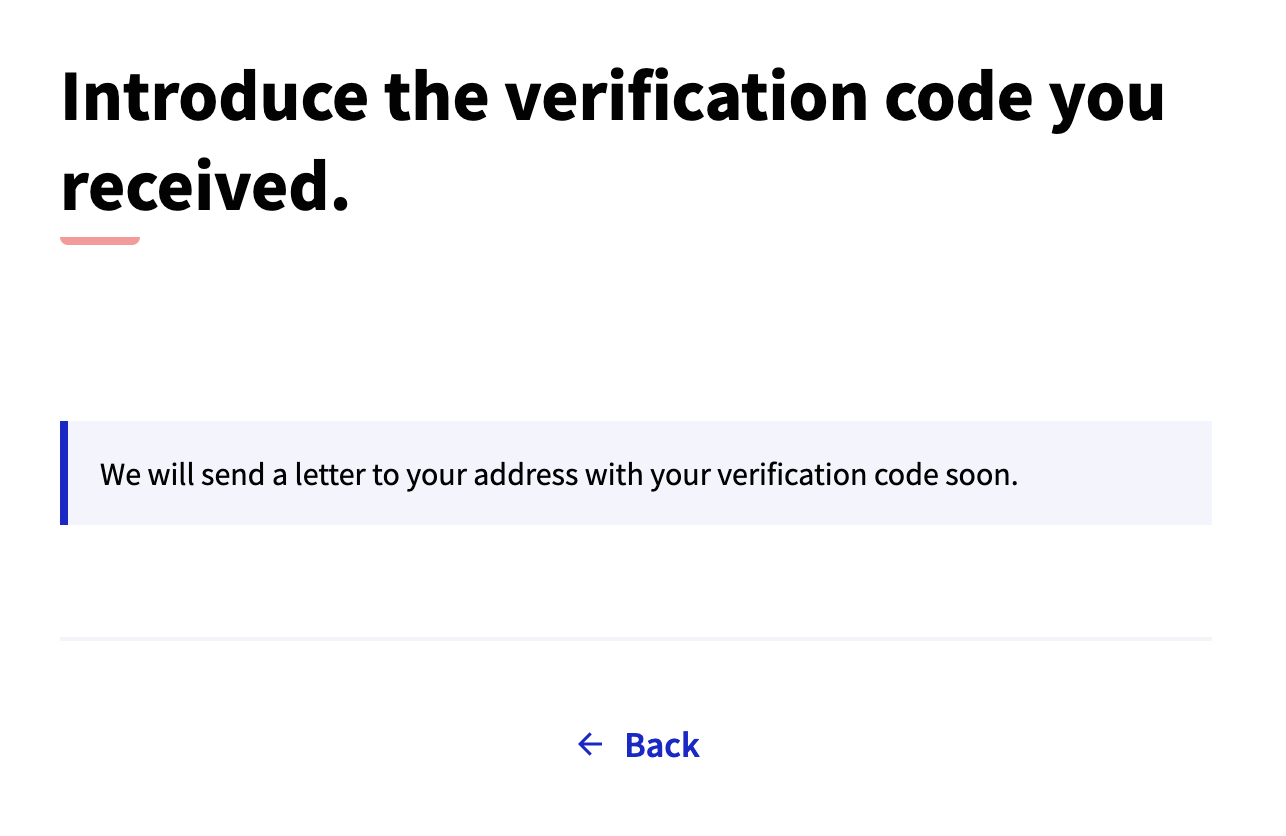Click the word "you" in the heading
Screen dimensions: 1286x836
coord(1110,97)
